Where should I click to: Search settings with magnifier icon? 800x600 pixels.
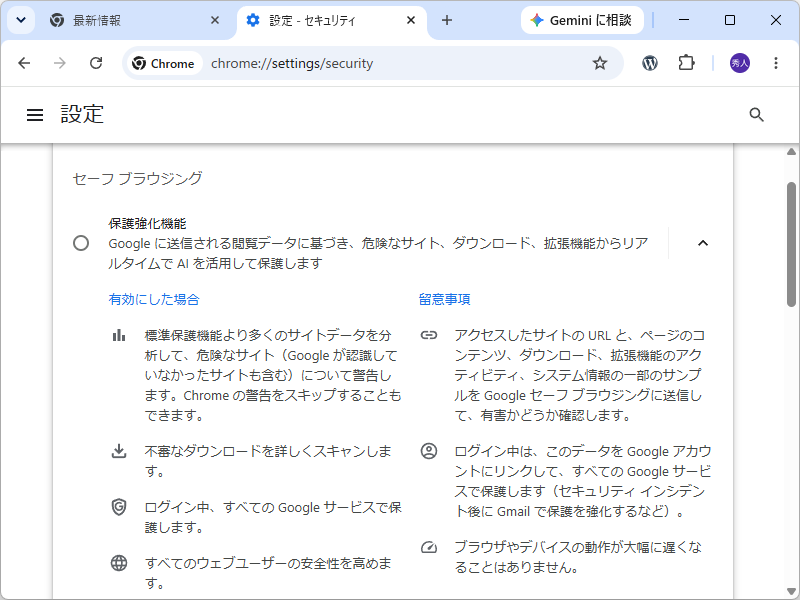tap(756, 115)
